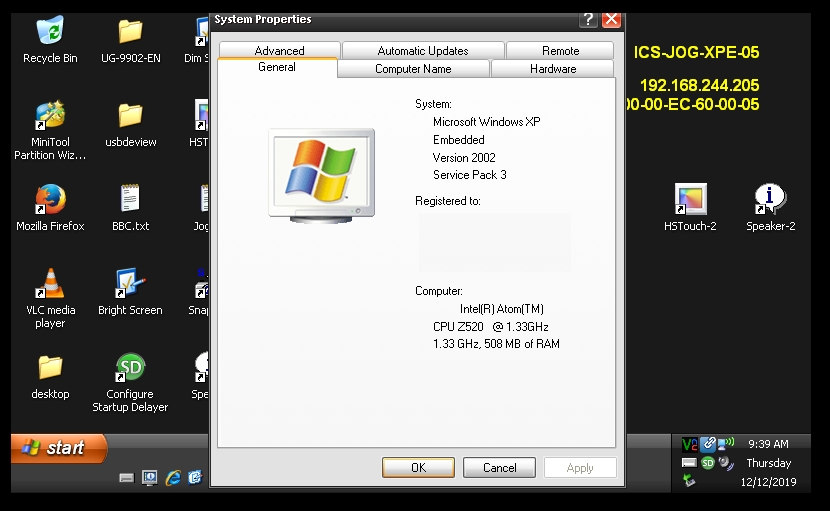The width and height of the screenshot is (830, 511).
Task: Click the 'Microsoft Windows XP' text
Action: tap(486, 122)
